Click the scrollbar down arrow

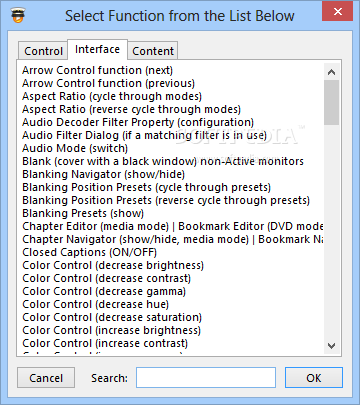click(x=331, y=346)
